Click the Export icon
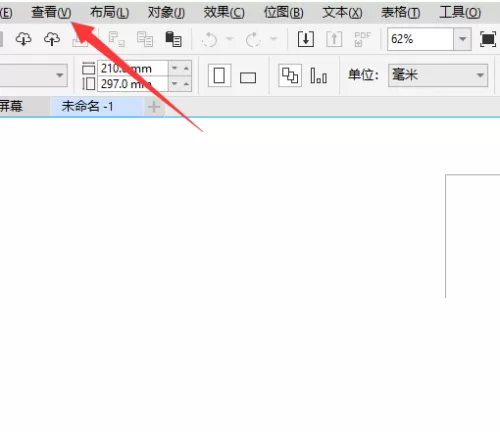500x432 pixels. point(334,39)
